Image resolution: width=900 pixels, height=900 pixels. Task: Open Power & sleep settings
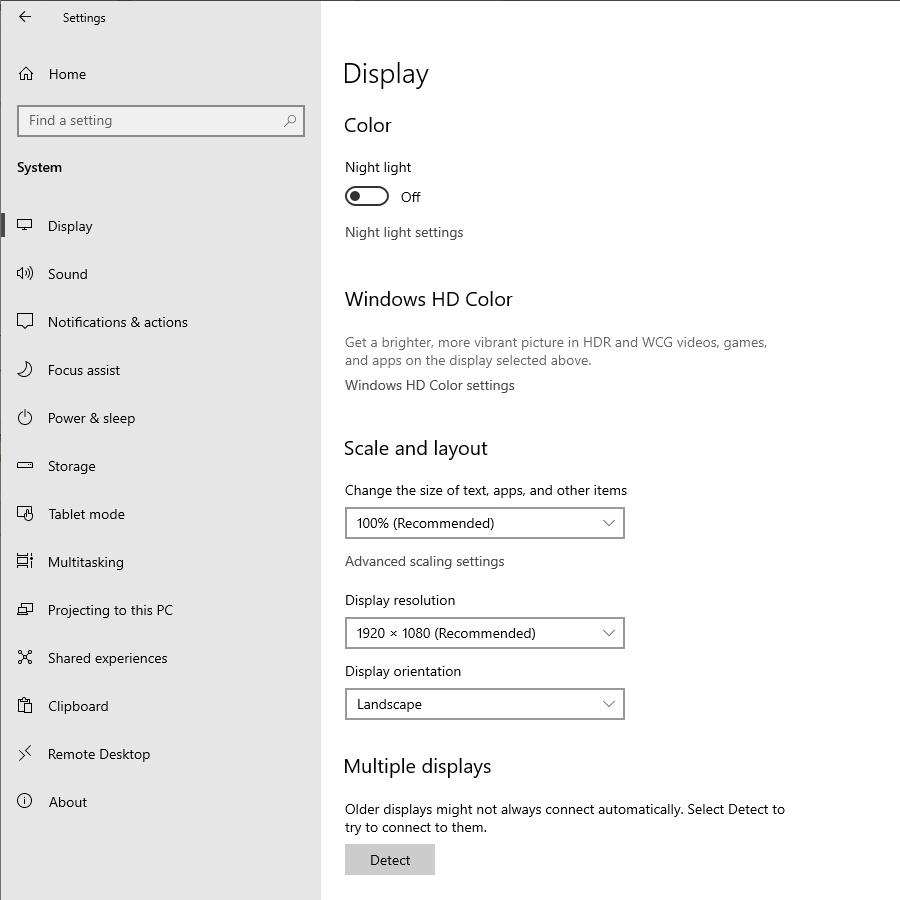[161, 418]
